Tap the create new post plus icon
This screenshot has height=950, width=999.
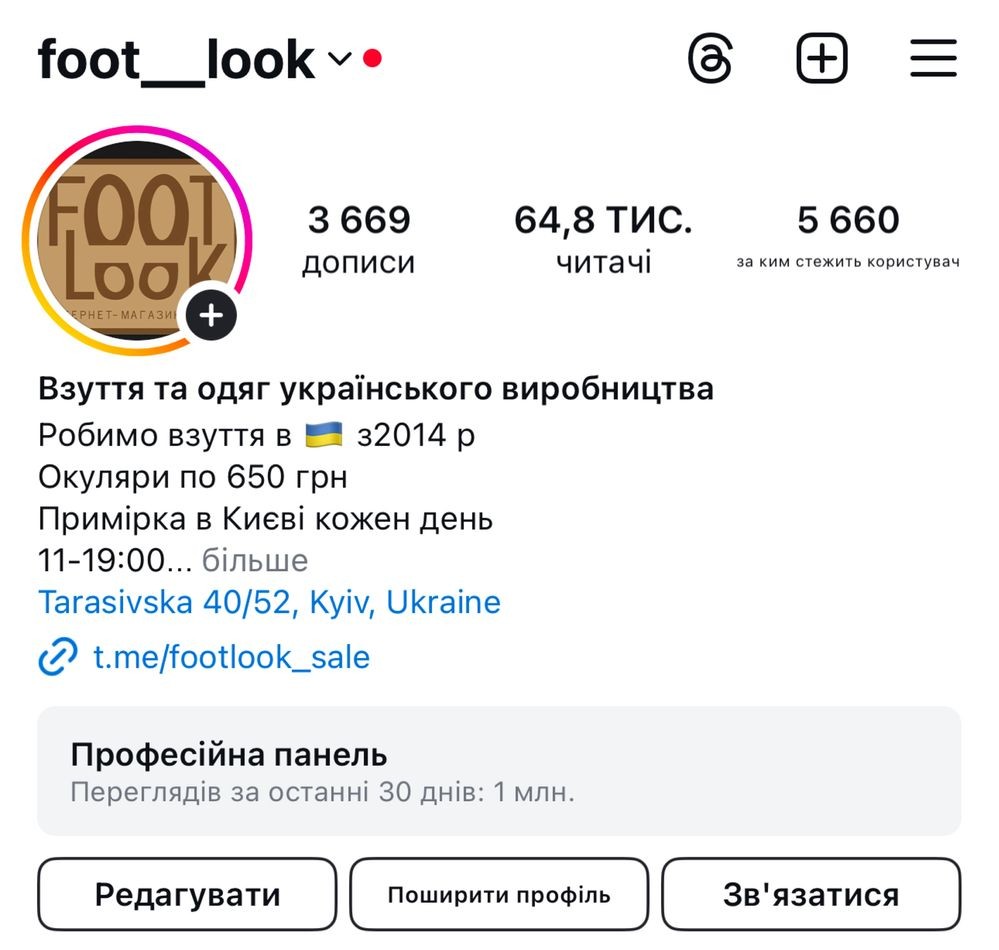(x=822, y=58)
